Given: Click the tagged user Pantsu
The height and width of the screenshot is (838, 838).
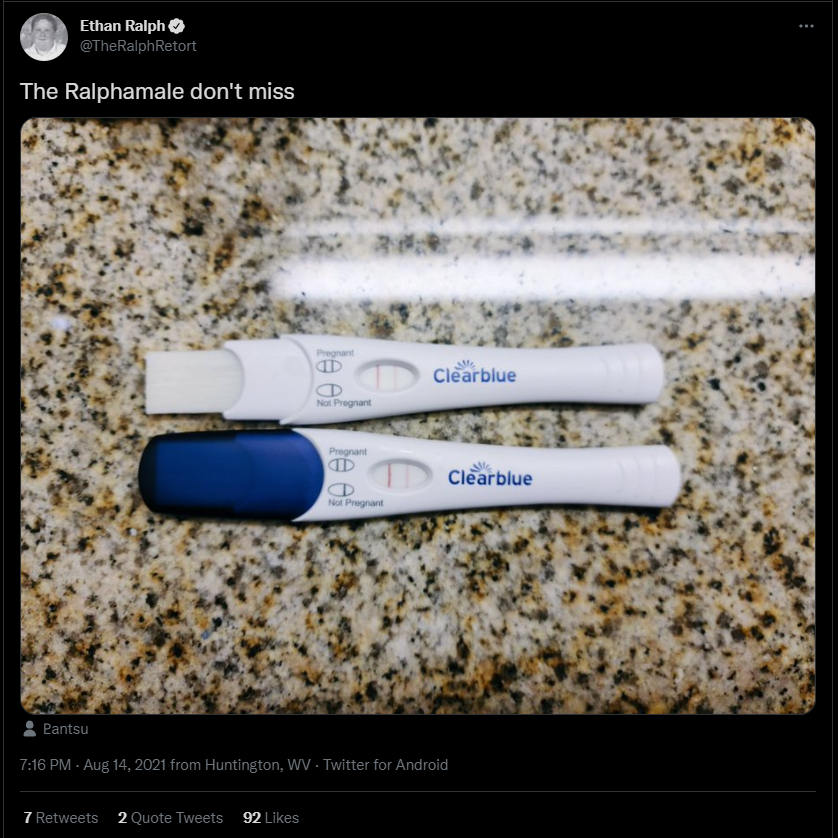Looking at the screenshot, I should tap(65, 729).
